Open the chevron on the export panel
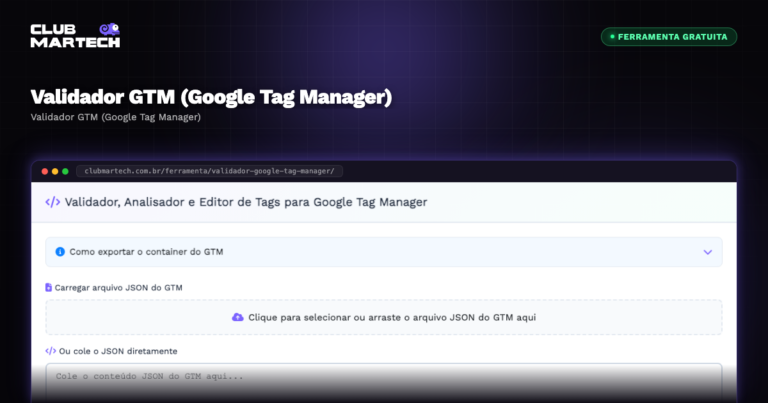Viewport: 768px width, 403px height. pos(708,252)
